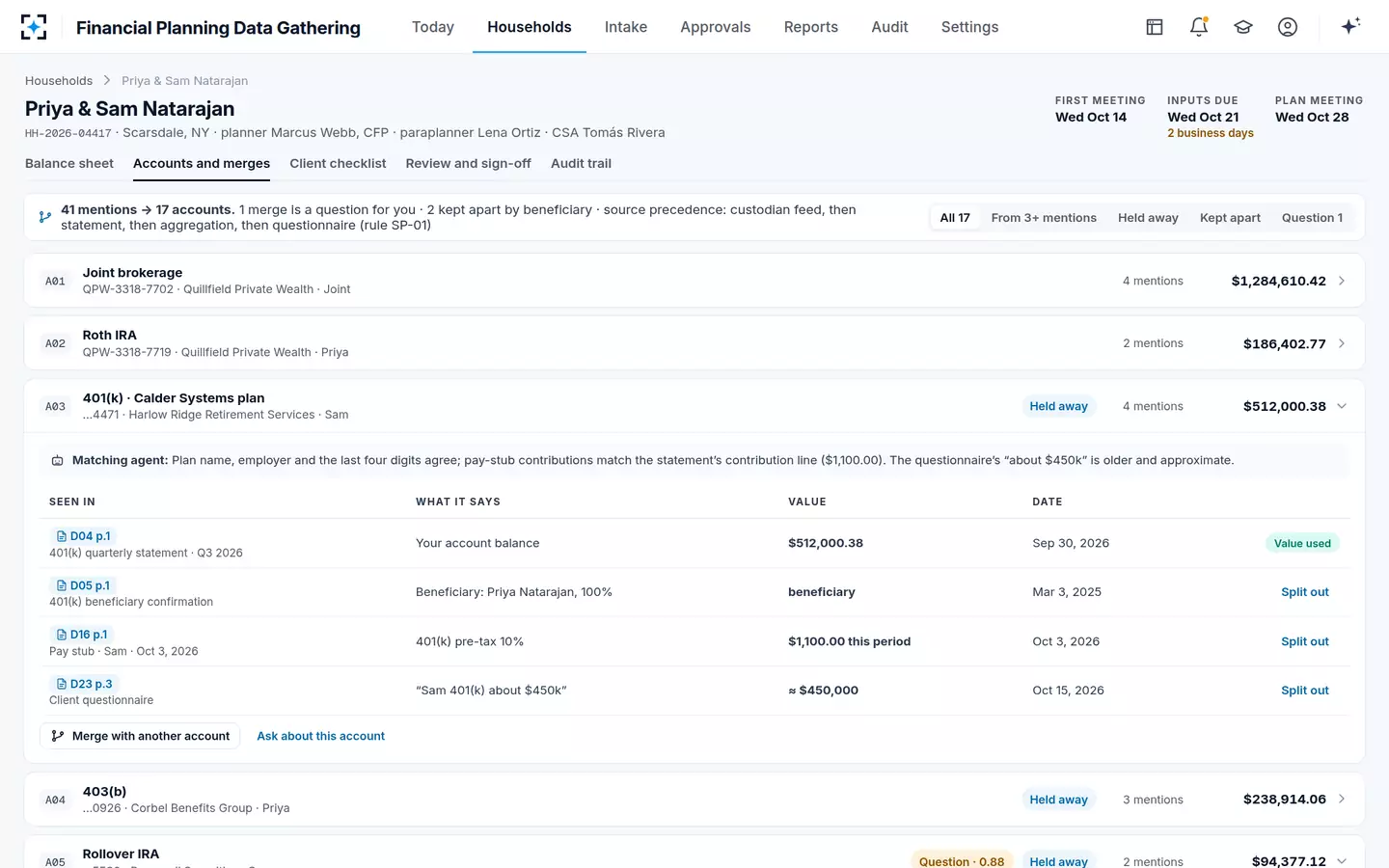This screenshot has height=868, width=1389.
Task: Click the A02 account code
Action: point(56,343)
